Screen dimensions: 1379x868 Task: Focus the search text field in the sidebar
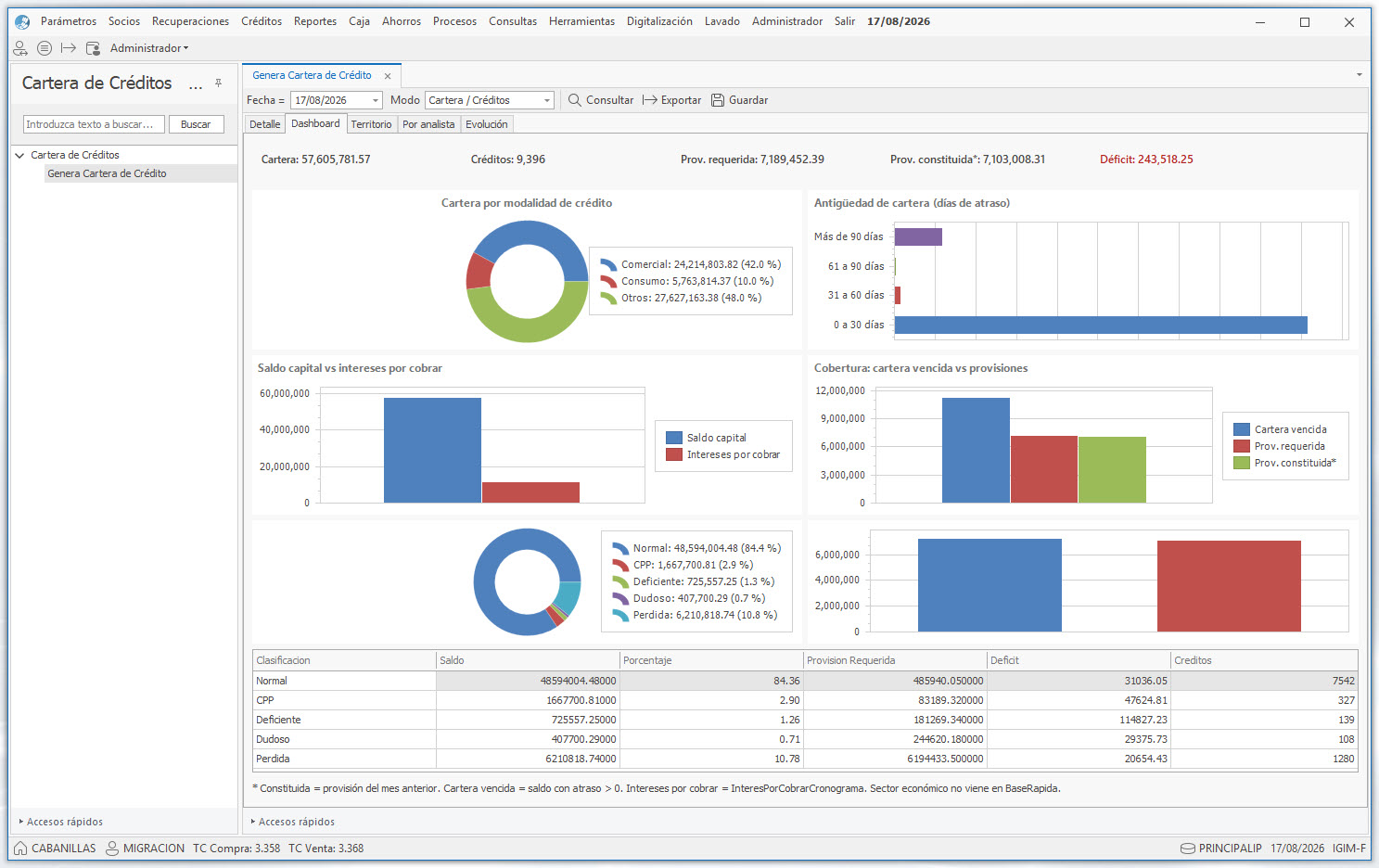[94, 124]
